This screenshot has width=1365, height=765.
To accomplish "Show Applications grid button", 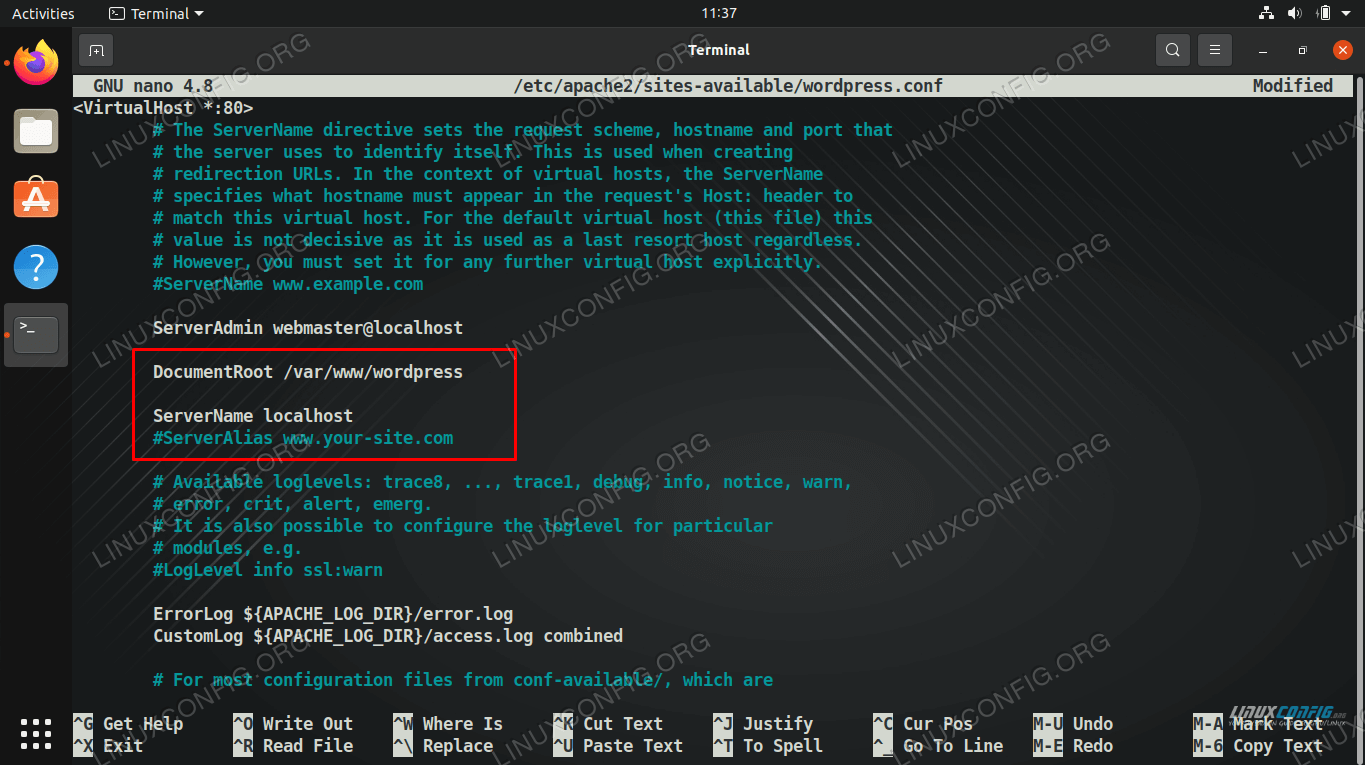I will [x=36, y=733].
